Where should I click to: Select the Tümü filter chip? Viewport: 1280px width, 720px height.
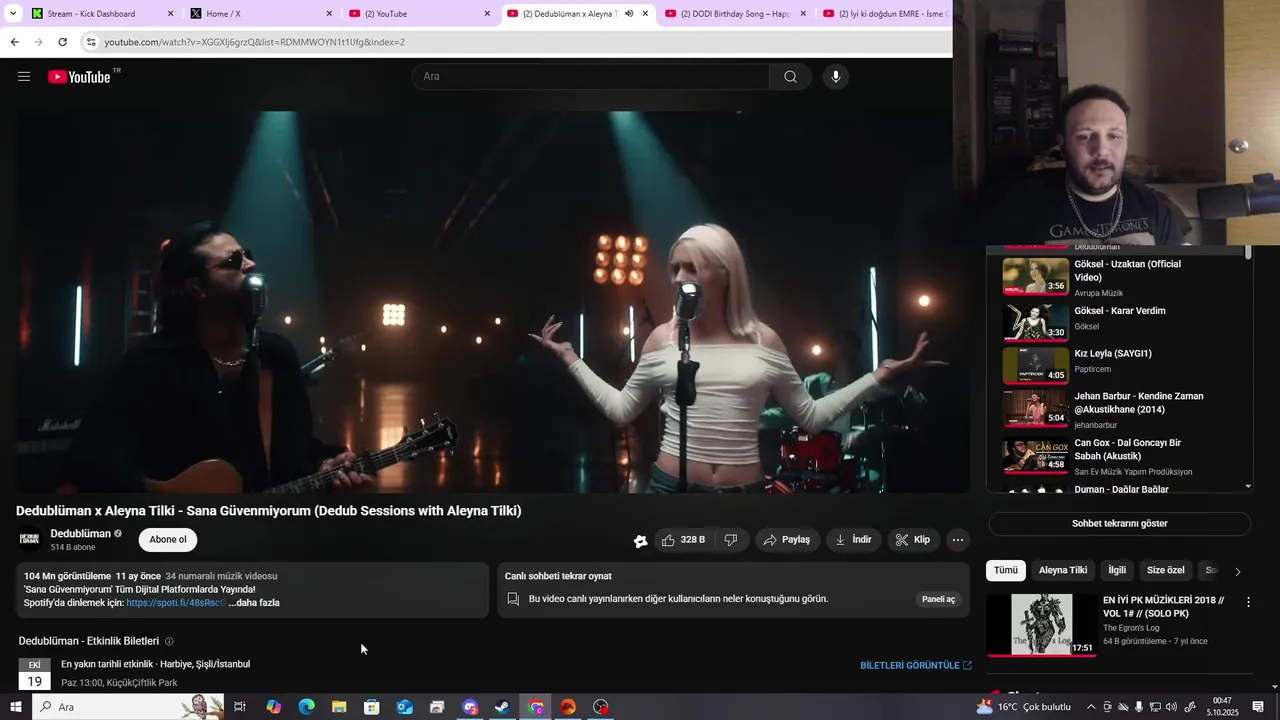pyautogui.click(x=1006, y=570)
